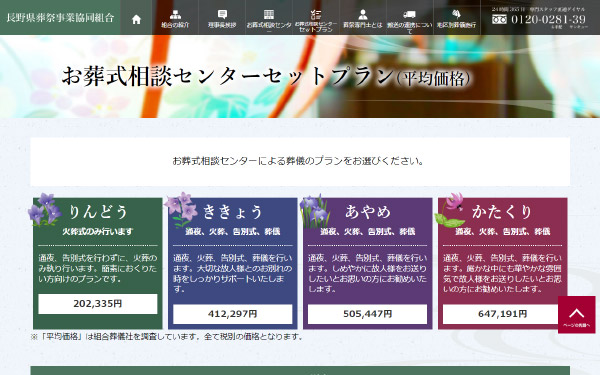This screenshot has height=375, width=600.
Task: Click the 505,447円 price button
Action: coord(367,314)
